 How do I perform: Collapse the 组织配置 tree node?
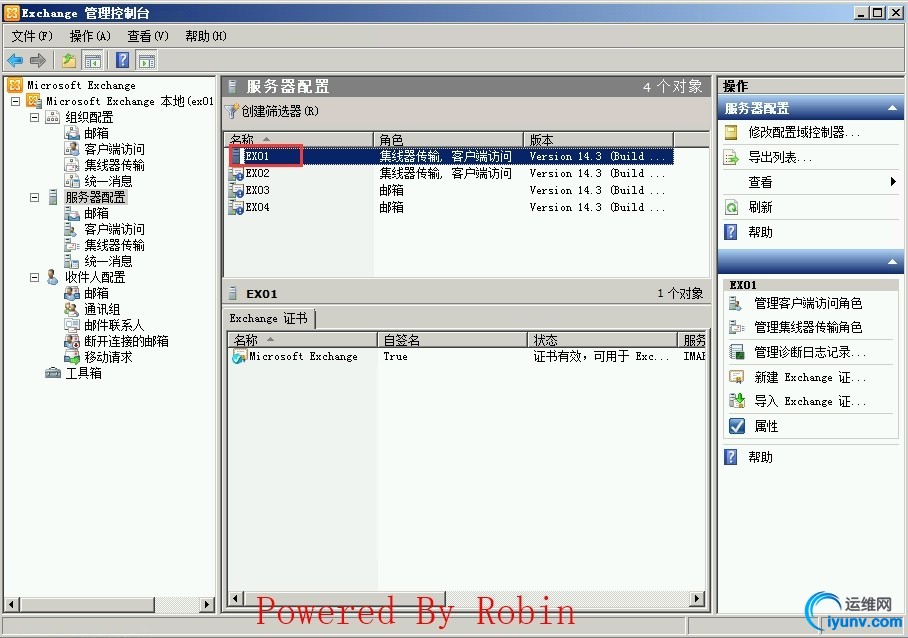[34, 118]
